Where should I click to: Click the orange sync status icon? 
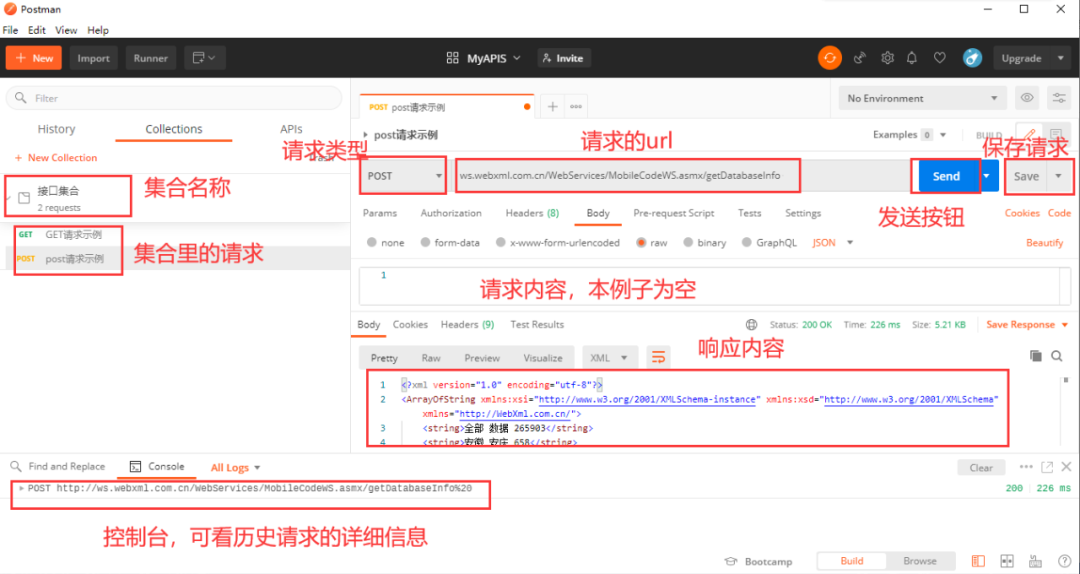coord(829,58)
